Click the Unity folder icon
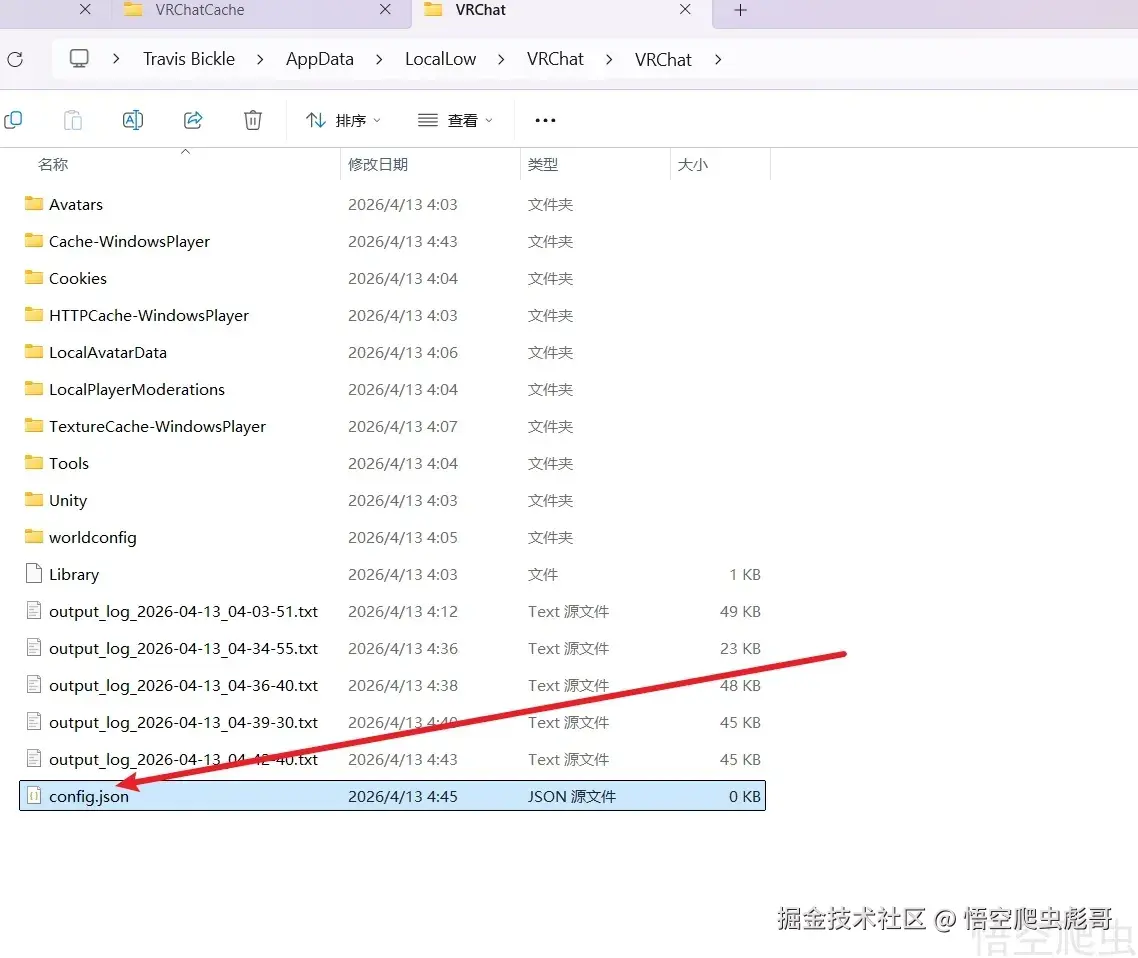 [x=33, y=499]
